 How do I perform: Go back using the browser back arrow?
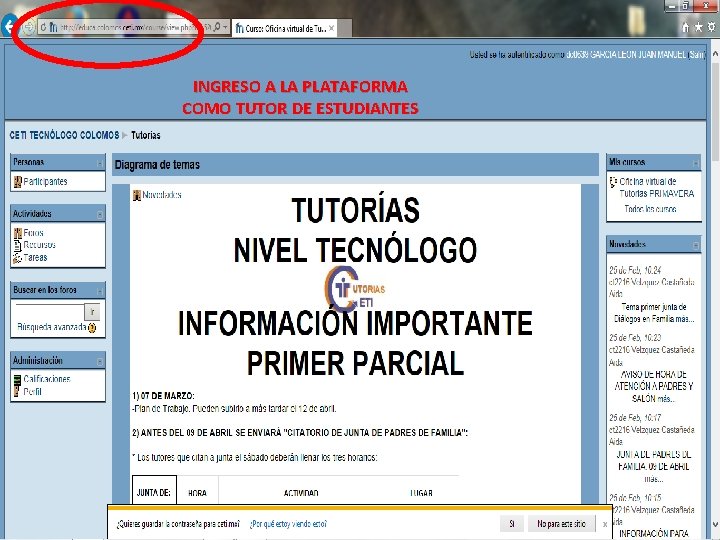[x=8, y=26]
